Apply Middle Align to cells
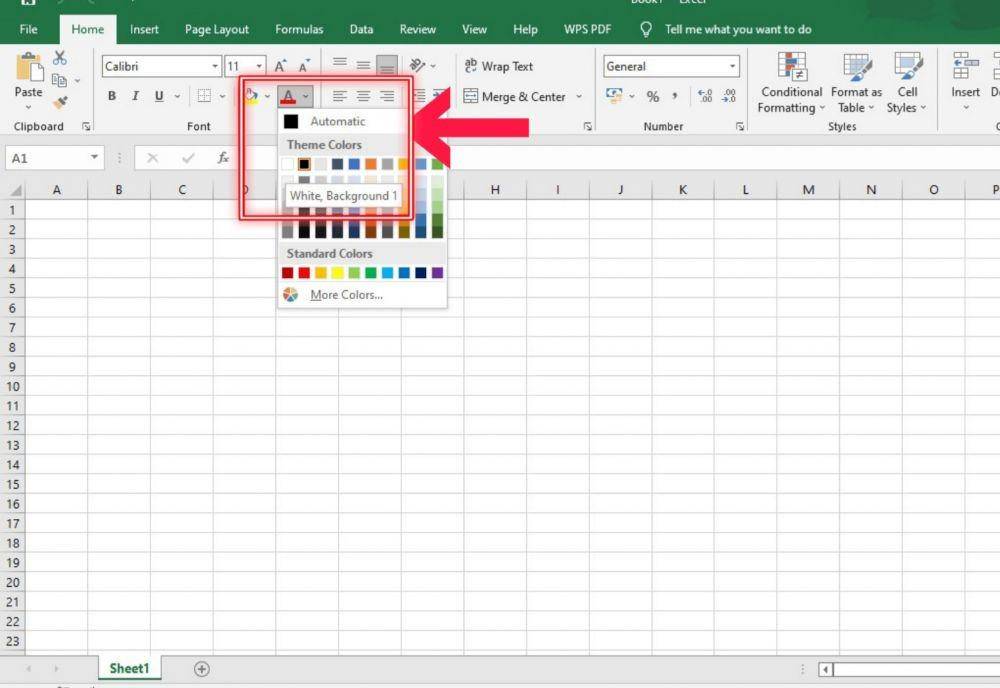This screenshot has height=688, width=1000. pyautogui.click(x=364, y=64)
